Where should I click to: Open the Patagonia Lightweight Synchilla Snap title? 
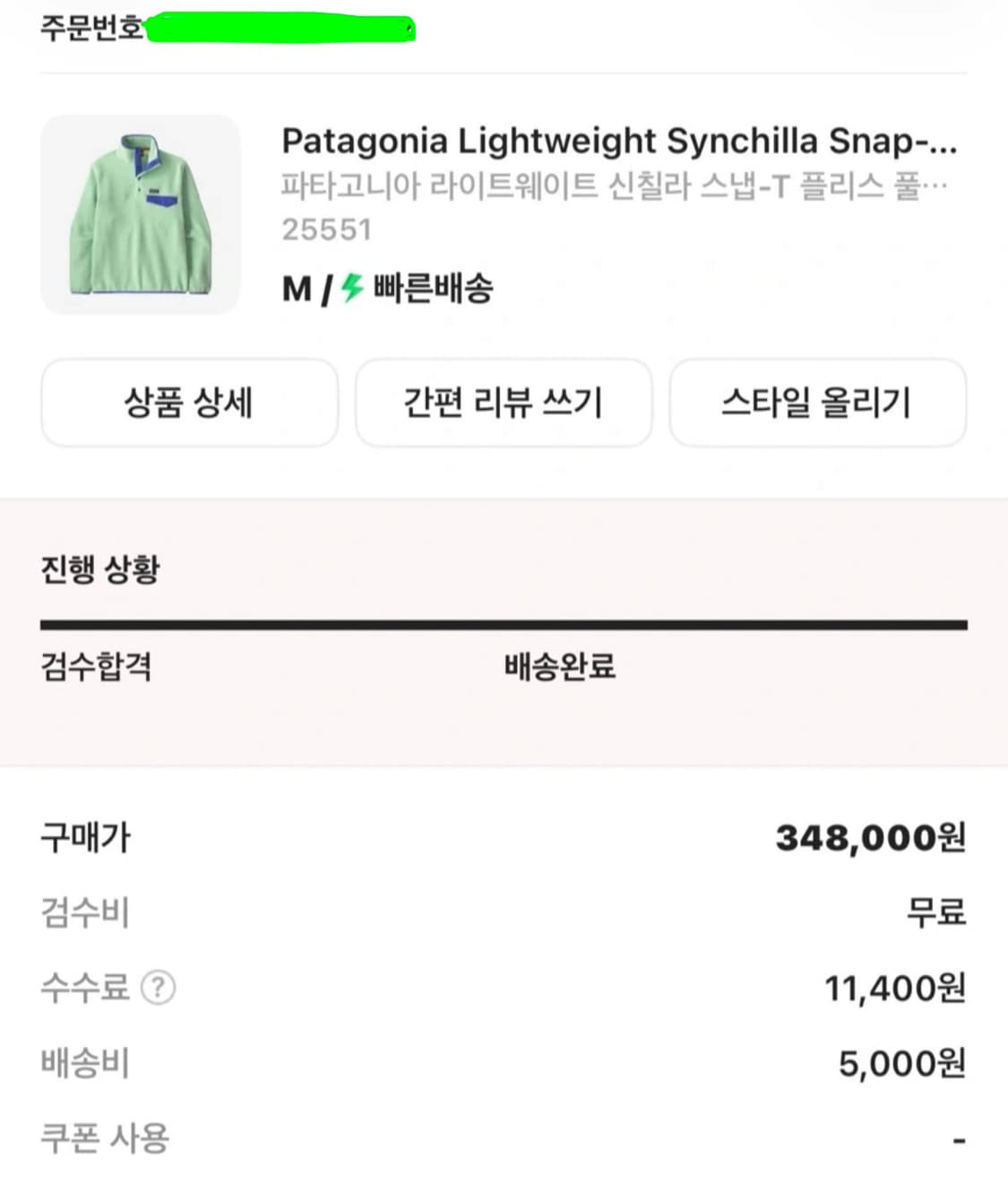tap(618, 141)
